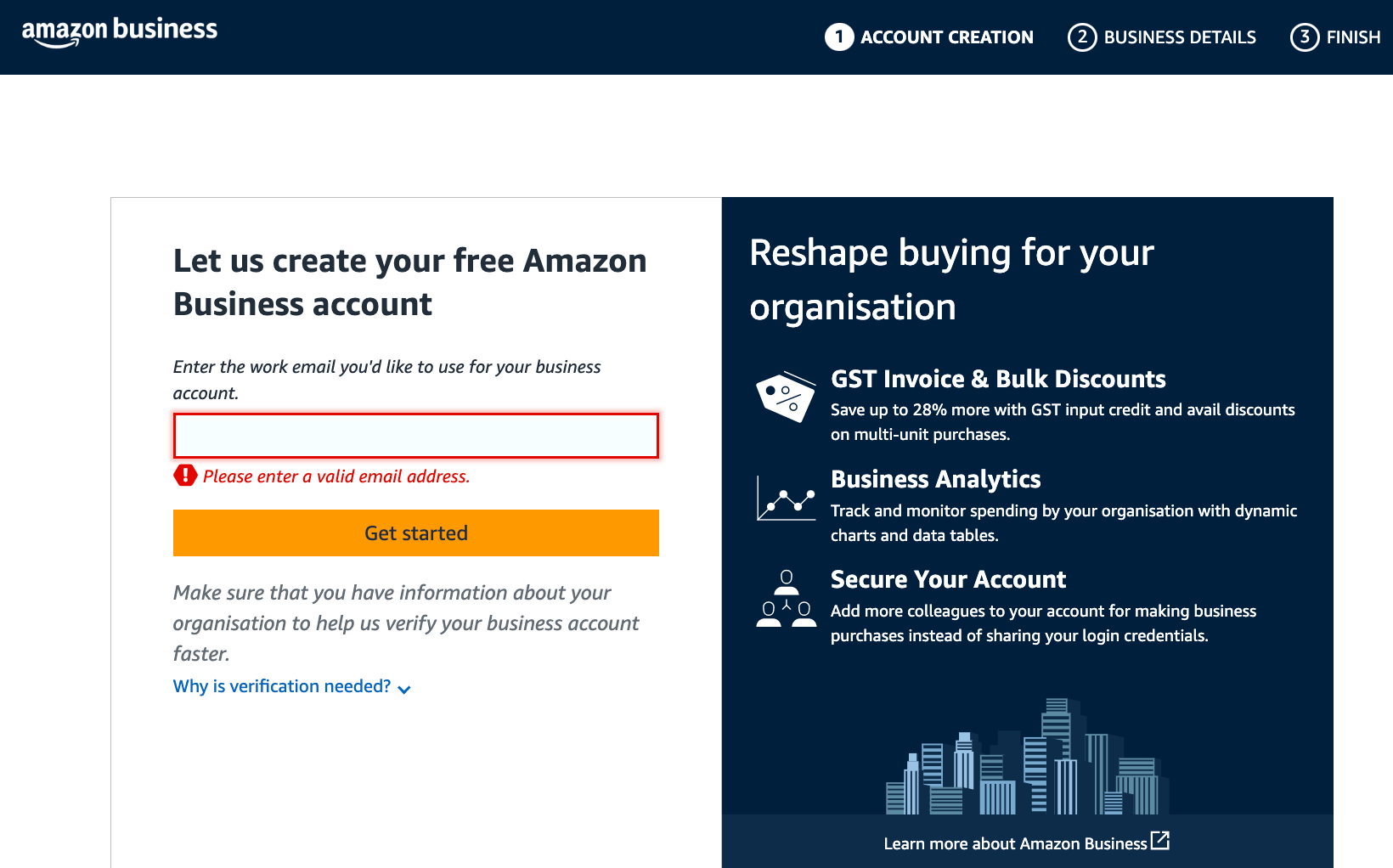Collapse the verification explanation disclosure arrow
The image size is (1393, 868).
pyautogui.click(x=403, y=689)
